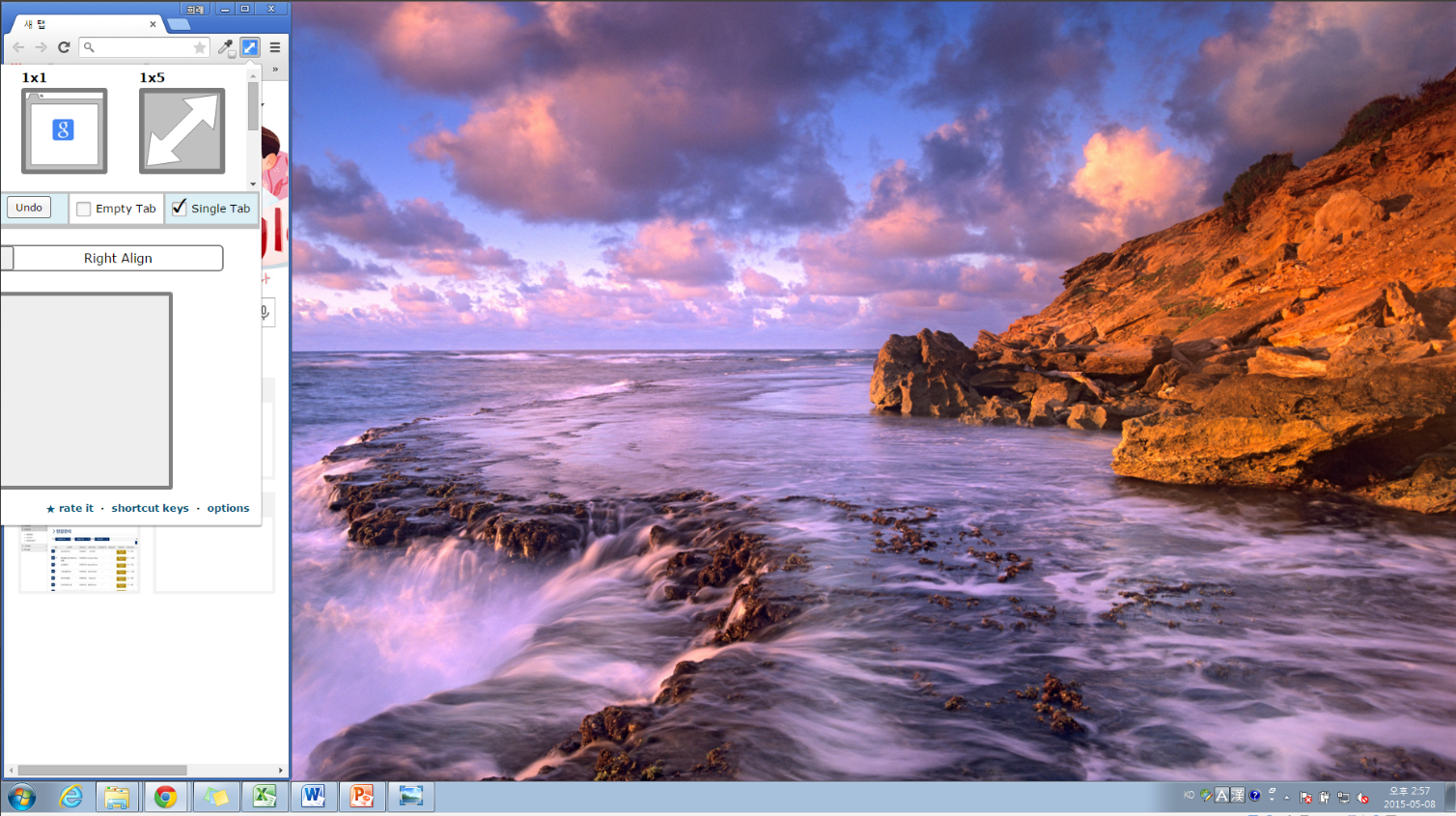Screen dimensions: 1456x816
Task: Open Sticky Notes from the taskbar
Action: tap(216, 797)
